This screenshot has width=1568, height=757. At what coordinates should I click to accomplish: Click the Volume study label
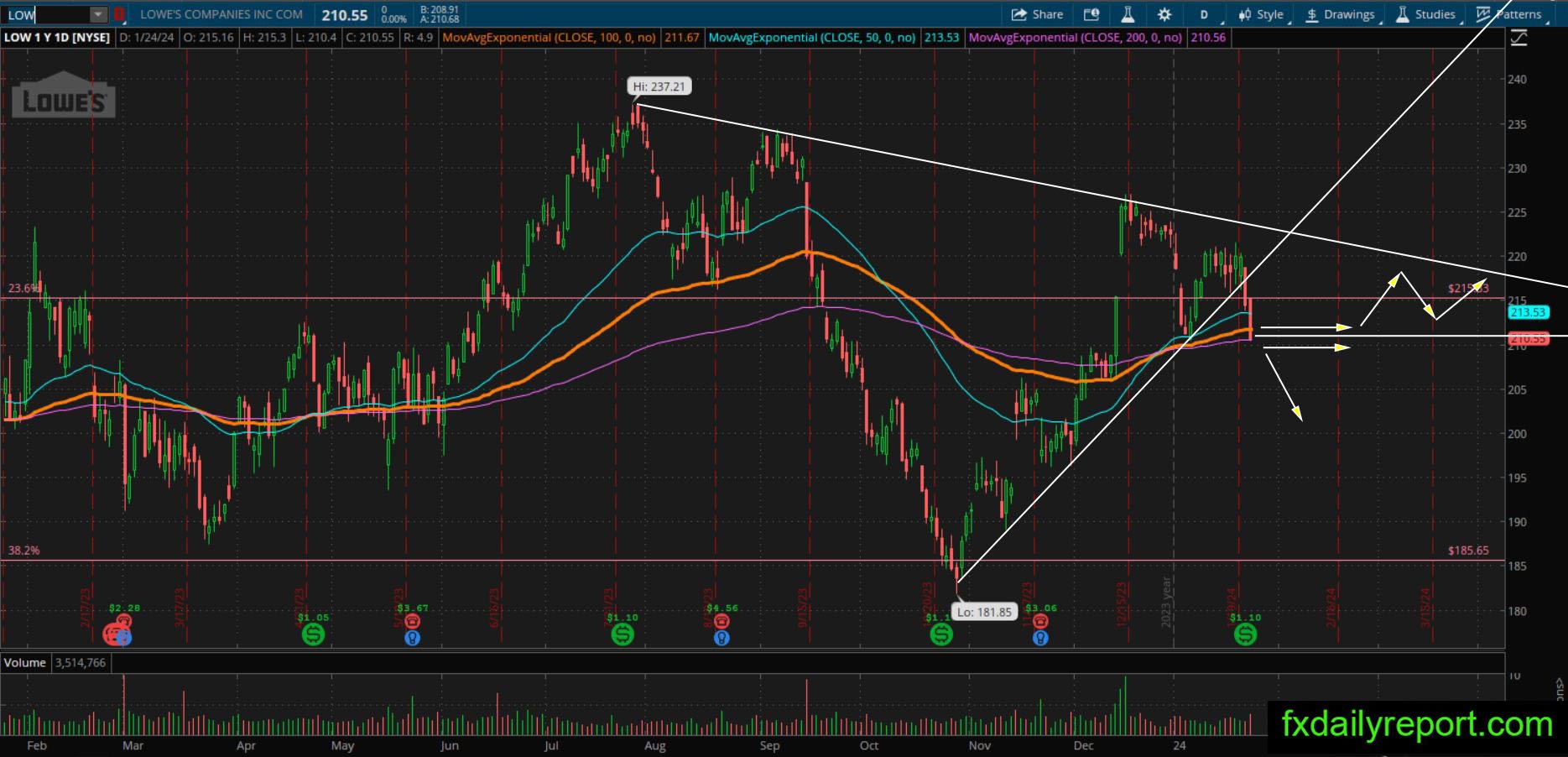pos(25,663)
